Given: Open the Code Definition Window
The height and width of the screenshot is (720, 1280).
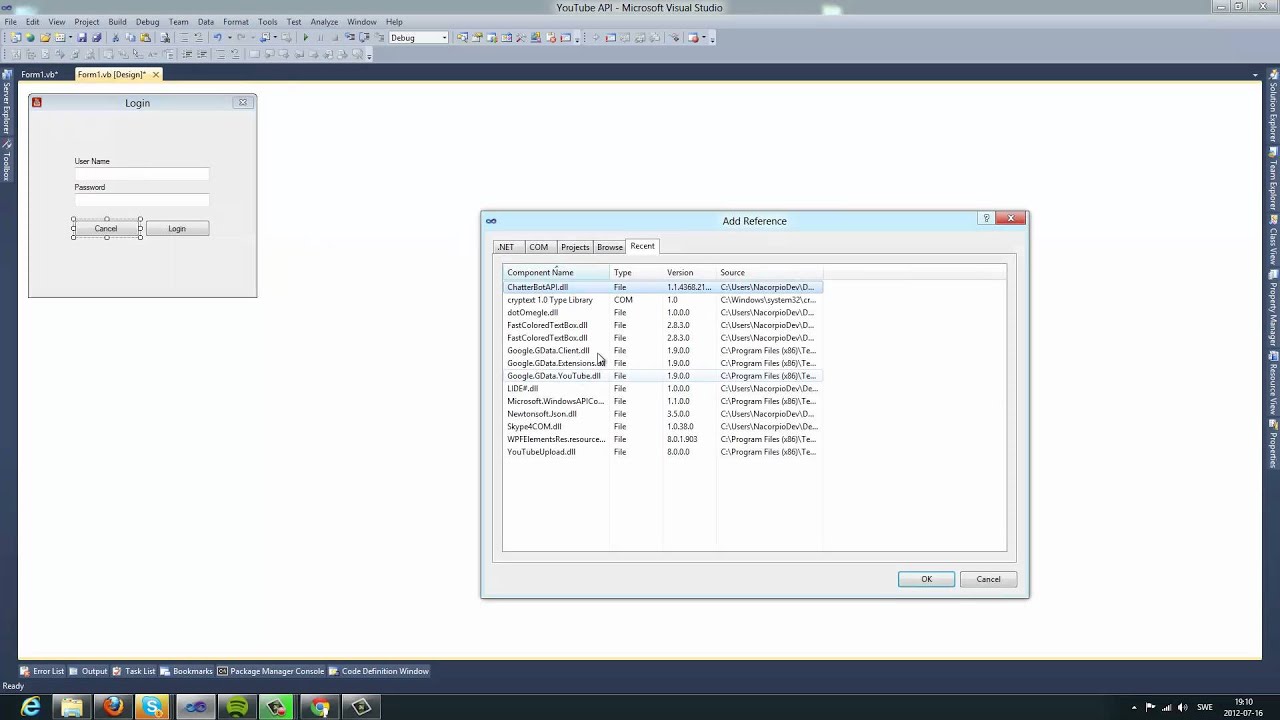Looking at the screenshot, I should (x=379, y=671).
